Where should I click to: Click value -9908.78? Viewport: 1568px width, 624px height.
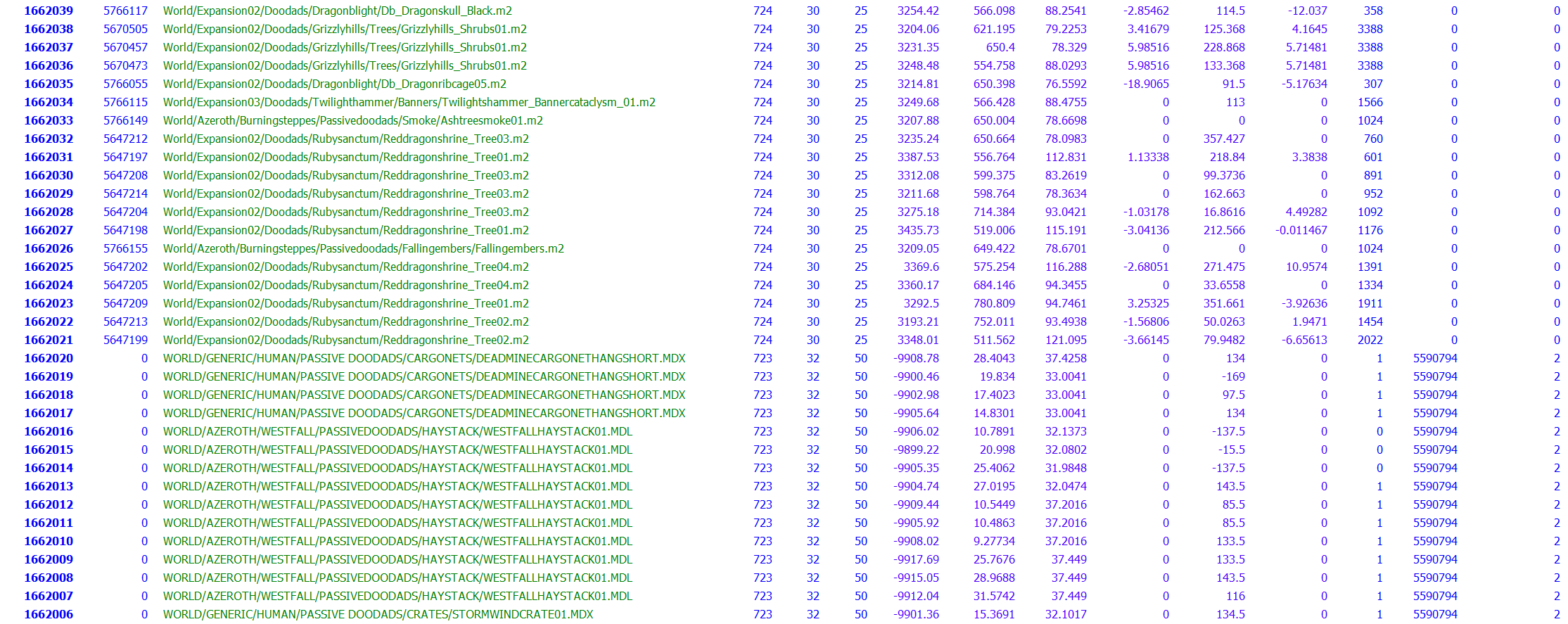[916, 358]
